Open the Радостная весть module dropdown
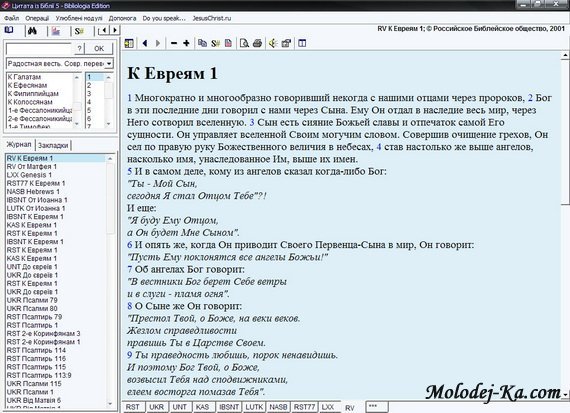The image size is (570, 413). 109,64
